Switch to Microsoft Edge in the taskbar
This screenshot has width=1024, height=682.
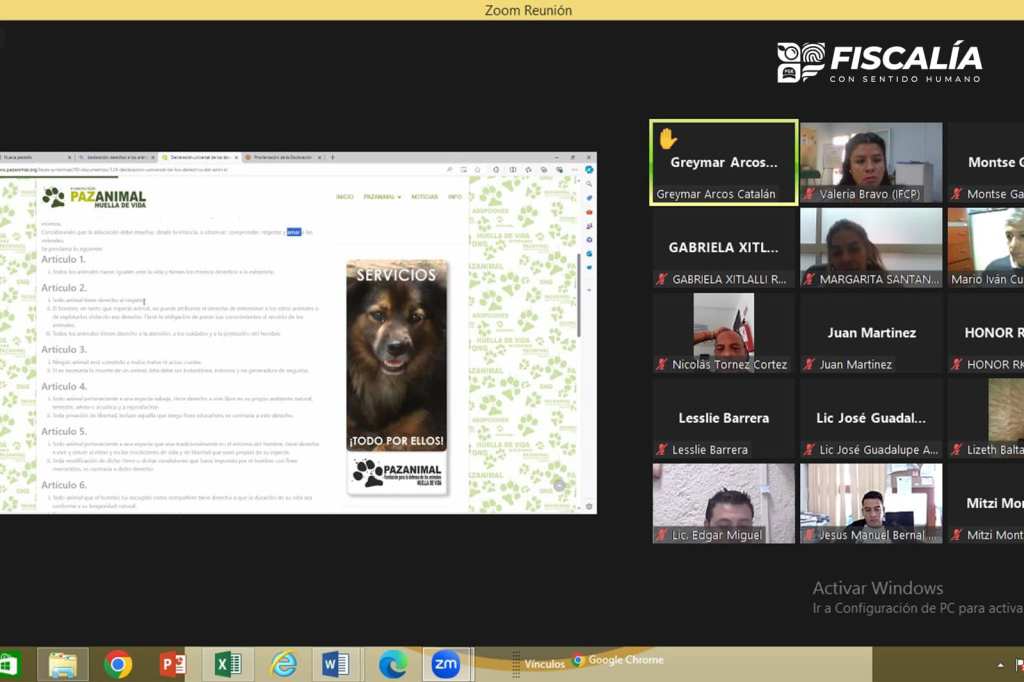coord(393,664)
